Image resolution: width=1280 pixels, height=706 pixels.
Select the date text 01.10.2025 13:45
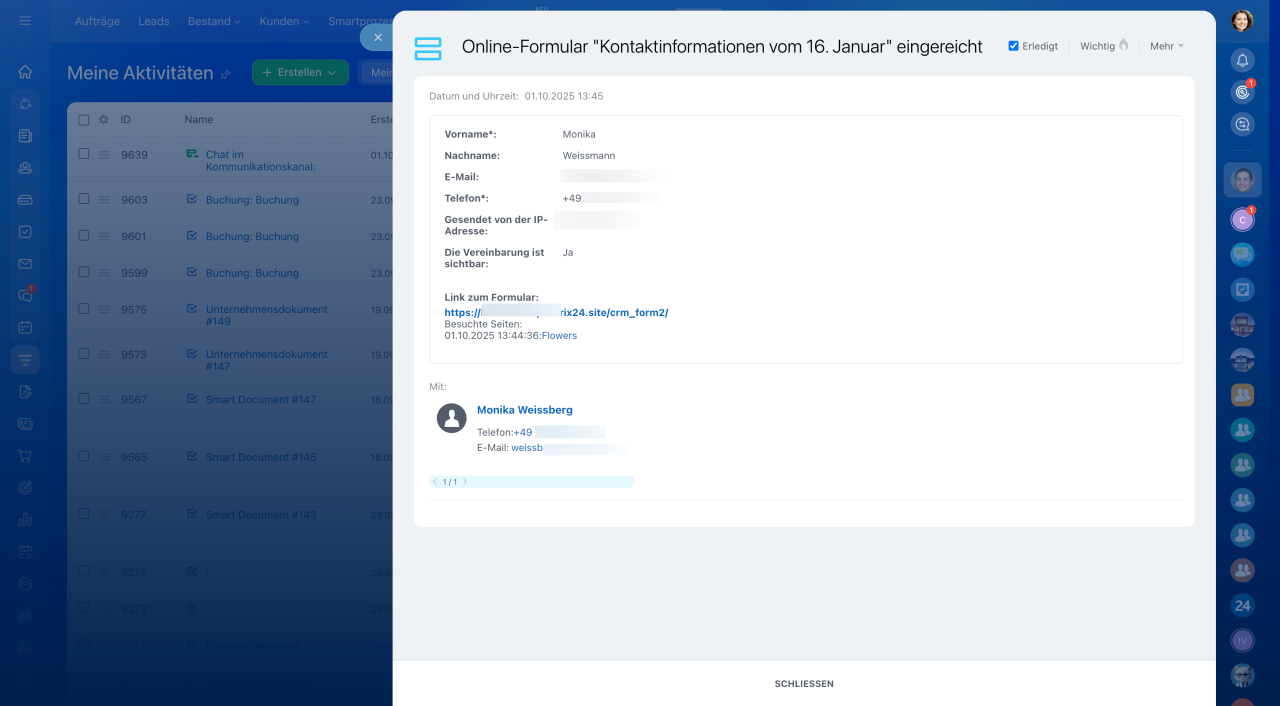[564, 96]
